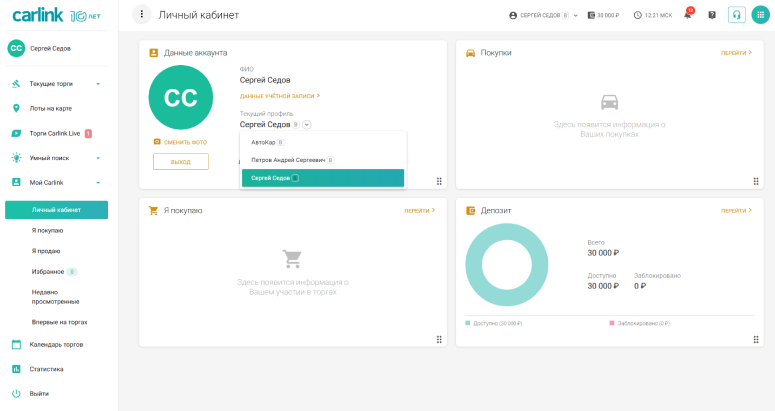This screenshot has height=411, width=775.
Task: Grab the drag handle of Покупки card
Action: (x=756, y=181)
